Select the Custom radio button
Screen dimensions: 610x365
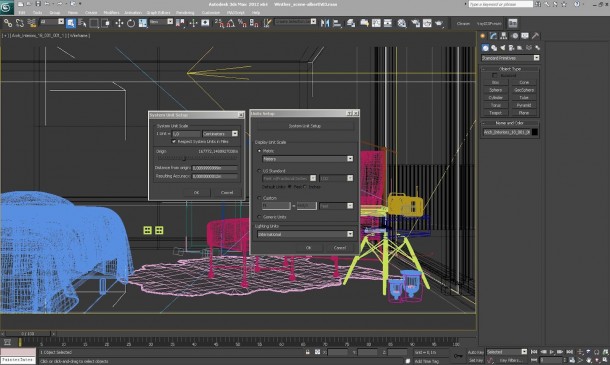(x=259, y=198)
